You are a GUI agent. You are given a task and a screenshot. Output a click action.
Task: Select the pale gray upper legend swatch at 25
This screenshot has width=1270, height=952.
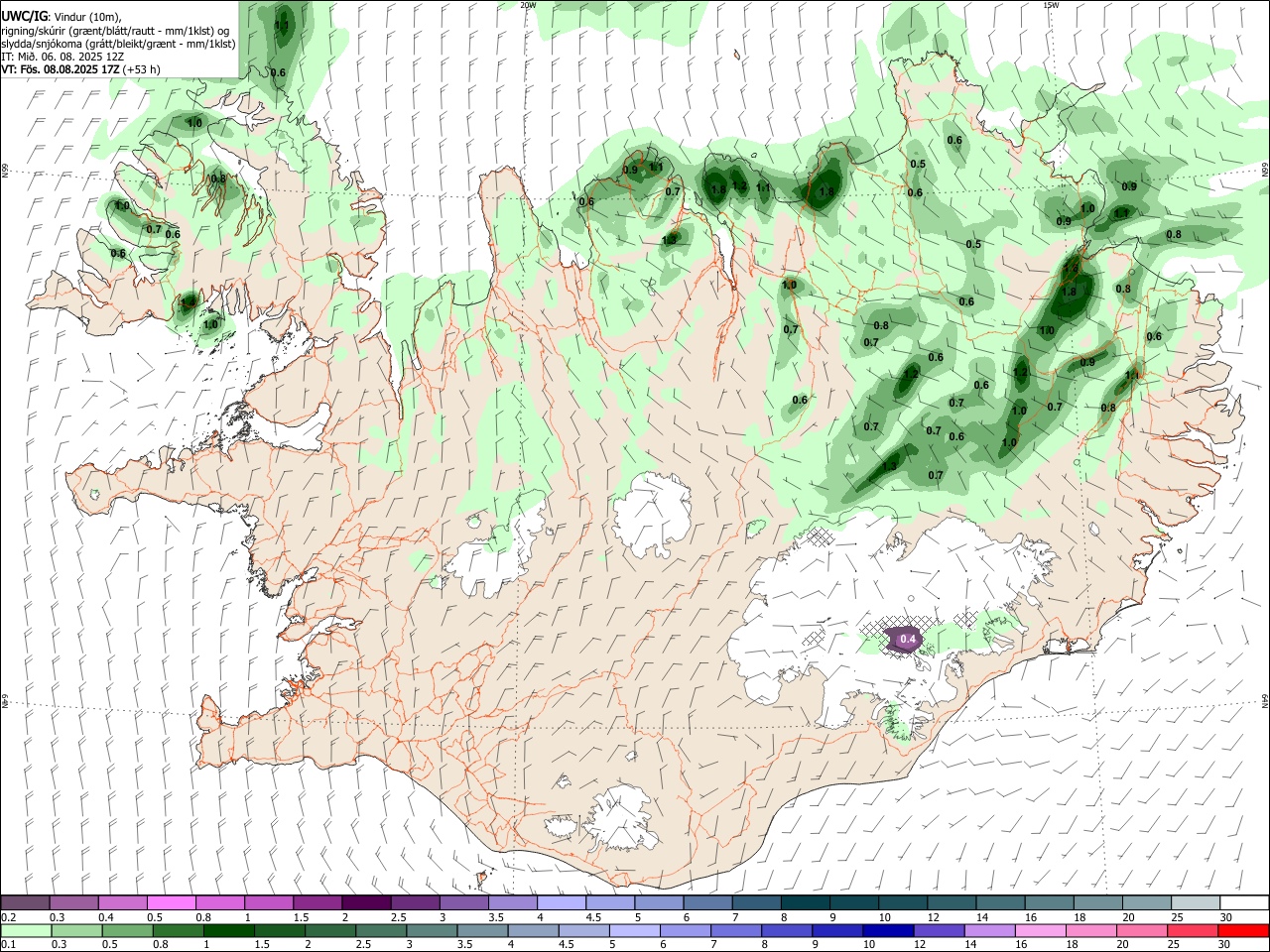1197,903
